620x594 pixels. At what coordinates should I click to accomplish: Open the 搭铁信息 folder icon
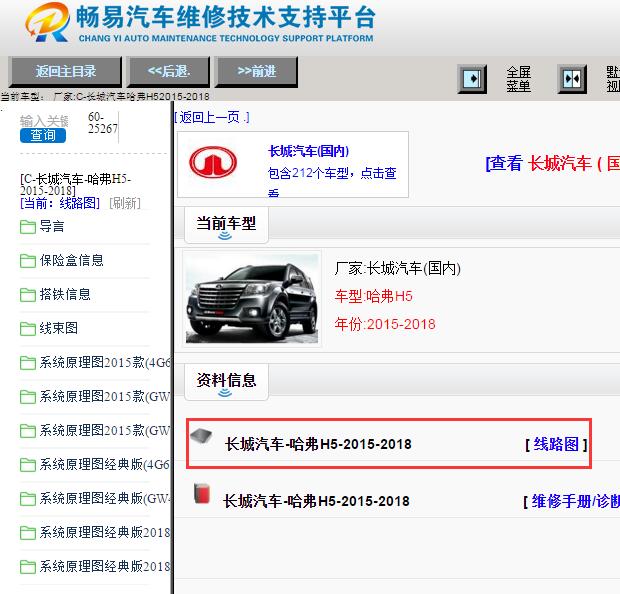28,295
